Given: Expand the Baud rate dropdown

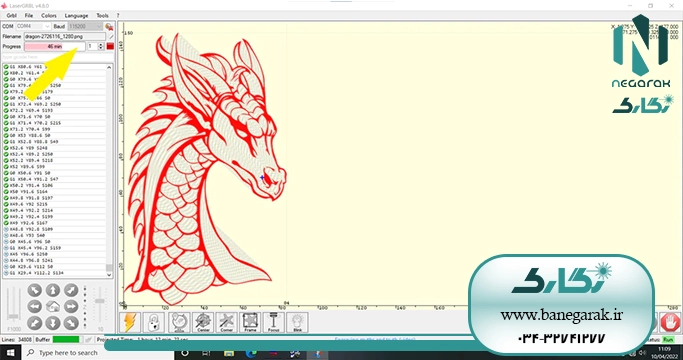Looking at the screenshot, I should (x=98, y=27).
